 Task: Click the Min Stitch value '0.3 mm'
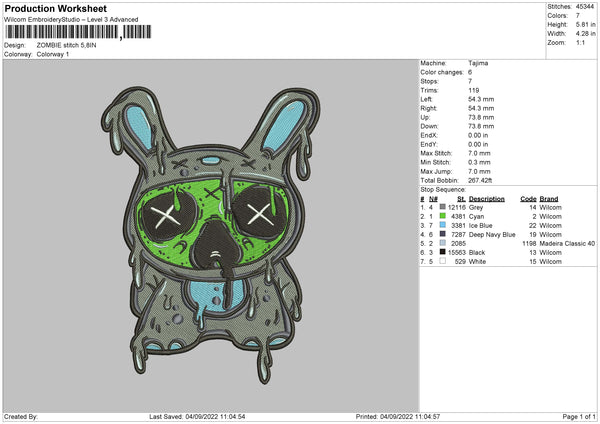point(479,162)
